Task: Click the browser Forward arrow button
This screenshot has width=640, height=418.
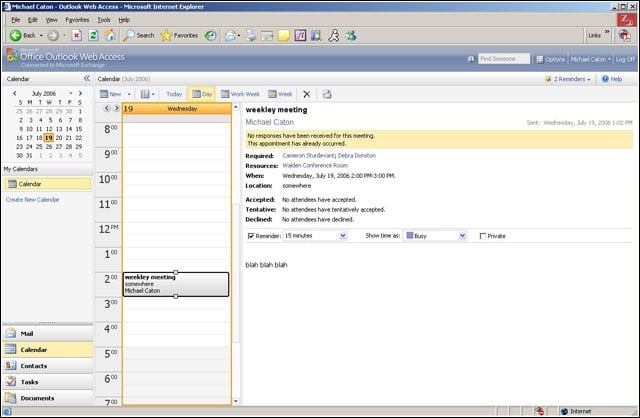Action: click(x=53, y=36)
